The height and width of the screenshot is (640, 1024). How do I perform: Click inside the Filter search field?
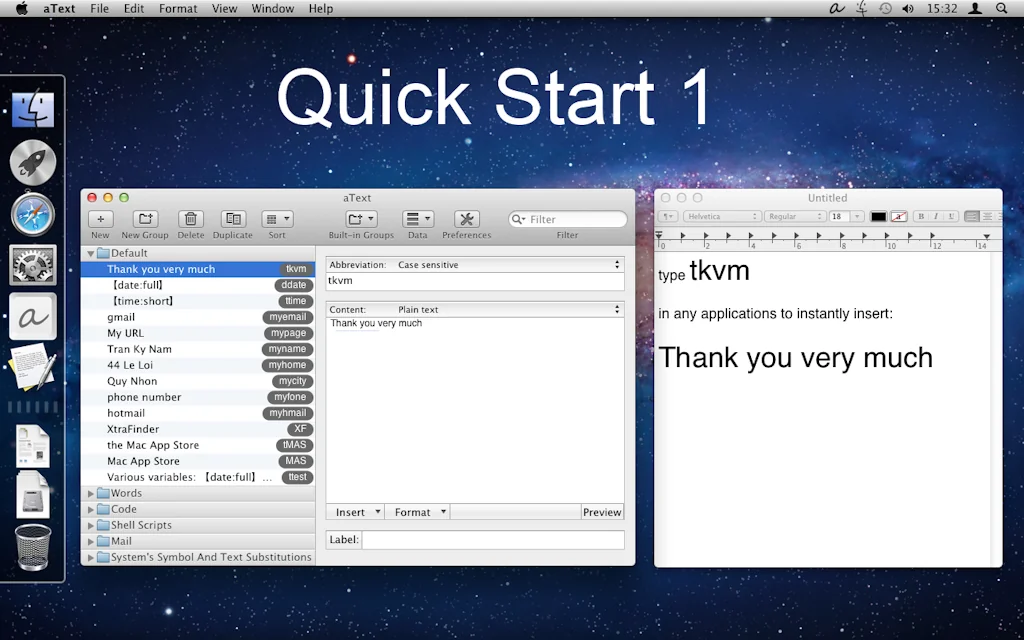point(568,218)
